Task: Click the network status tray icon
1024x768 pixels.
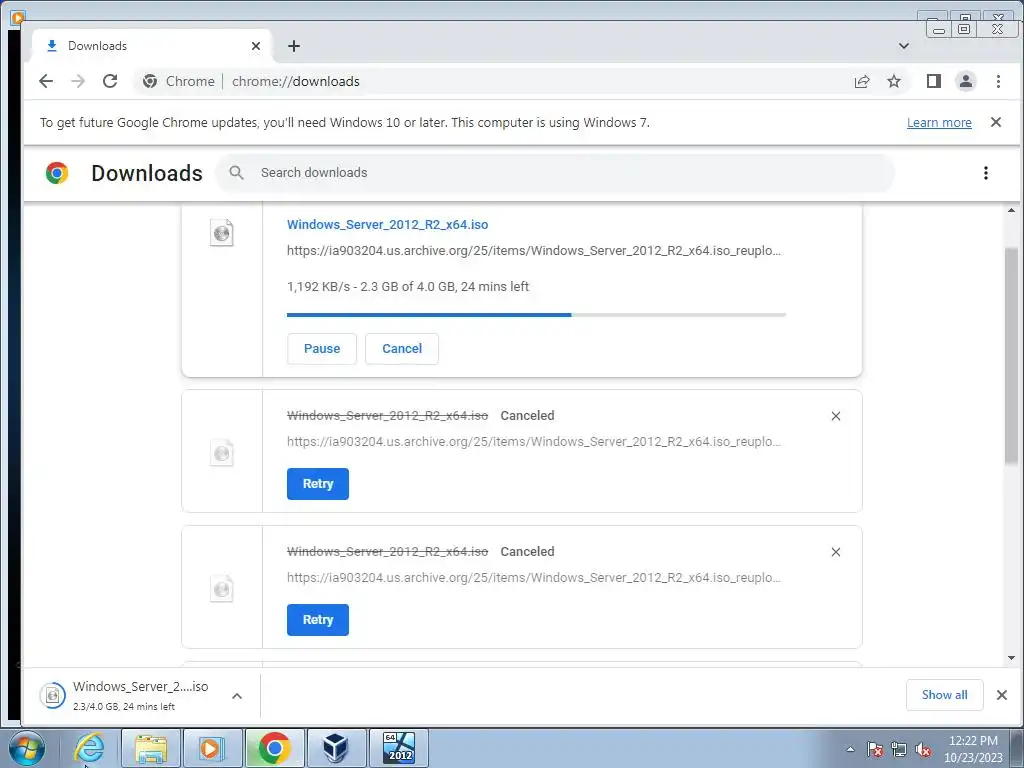Action: coord(899,749)
